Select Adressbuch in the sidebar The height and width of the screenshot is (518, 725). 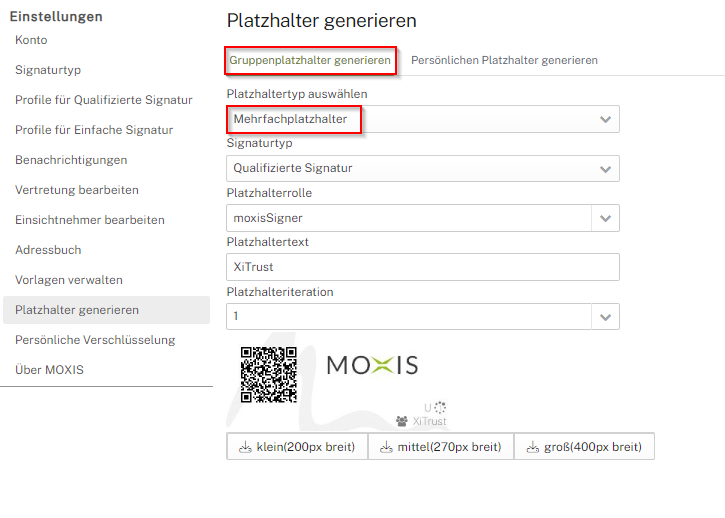(x=48, y=250)
